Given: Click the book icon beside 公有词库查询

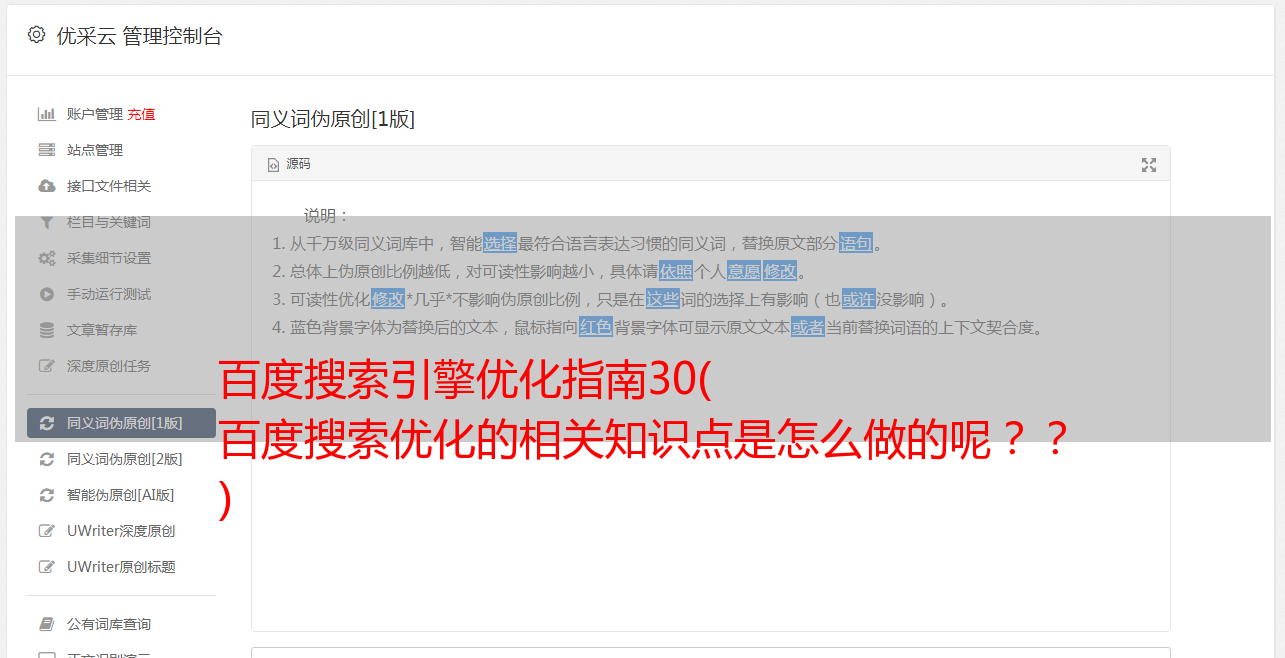Looking at the screenshot, I should (x=46, y=624).
